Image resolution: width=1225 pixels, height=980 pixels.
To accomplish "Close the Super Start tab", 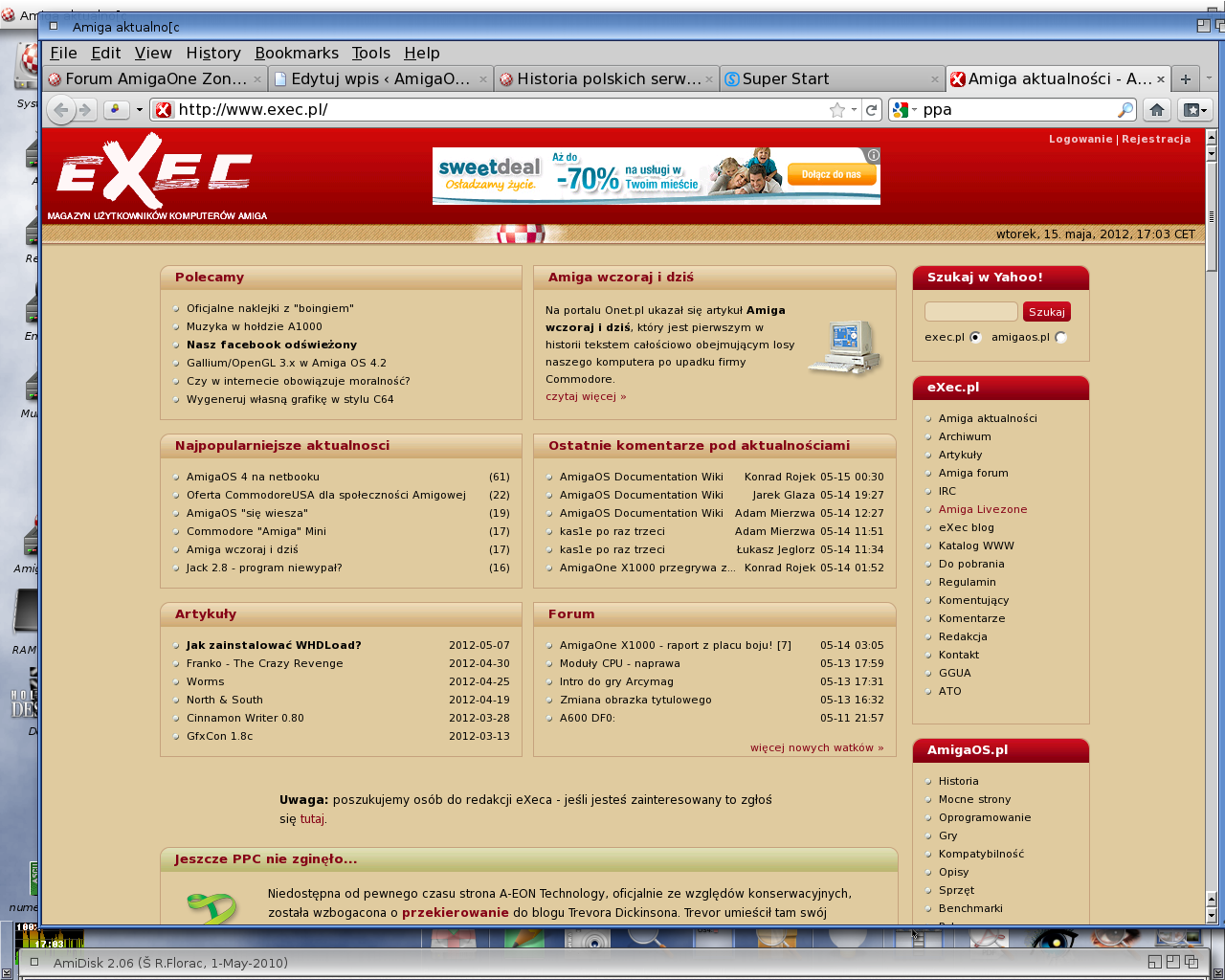I will click(935, 79).
